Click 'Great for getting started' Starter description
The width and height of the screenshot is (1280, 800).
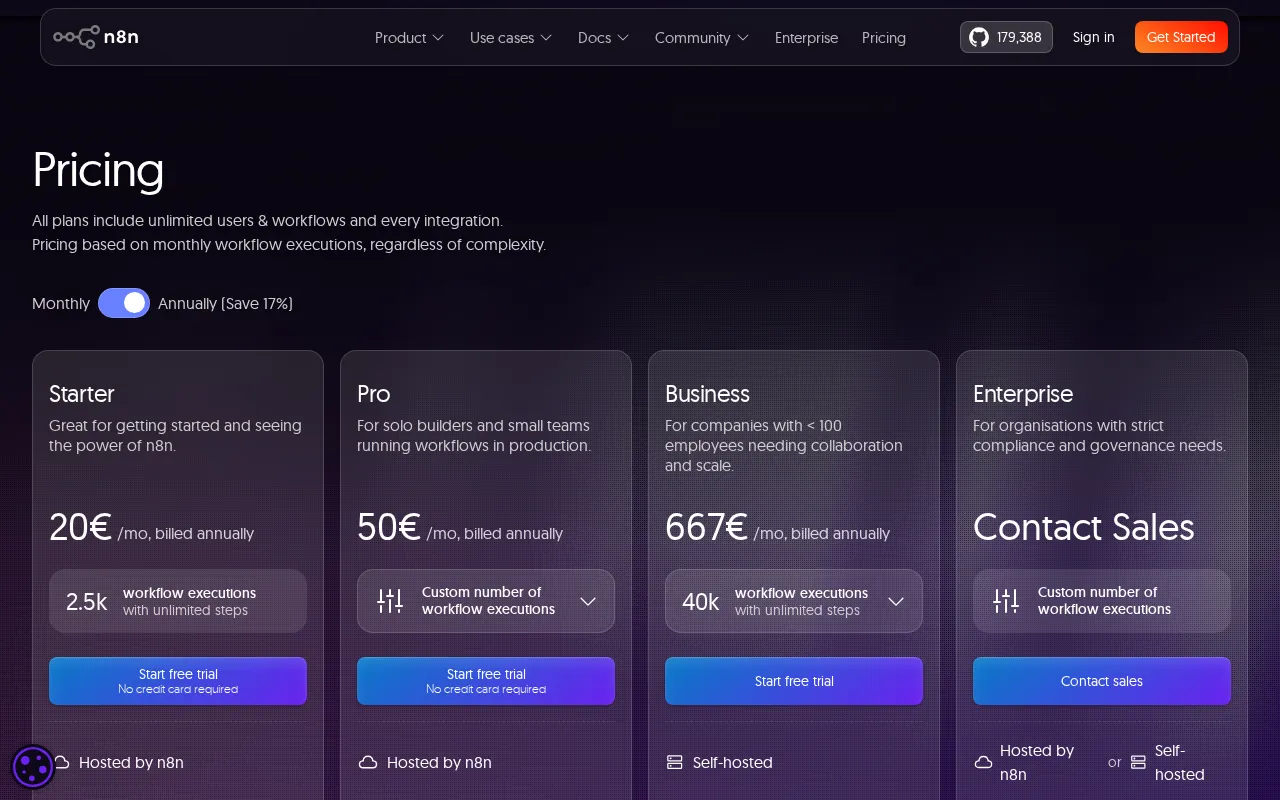coord(175,435)
